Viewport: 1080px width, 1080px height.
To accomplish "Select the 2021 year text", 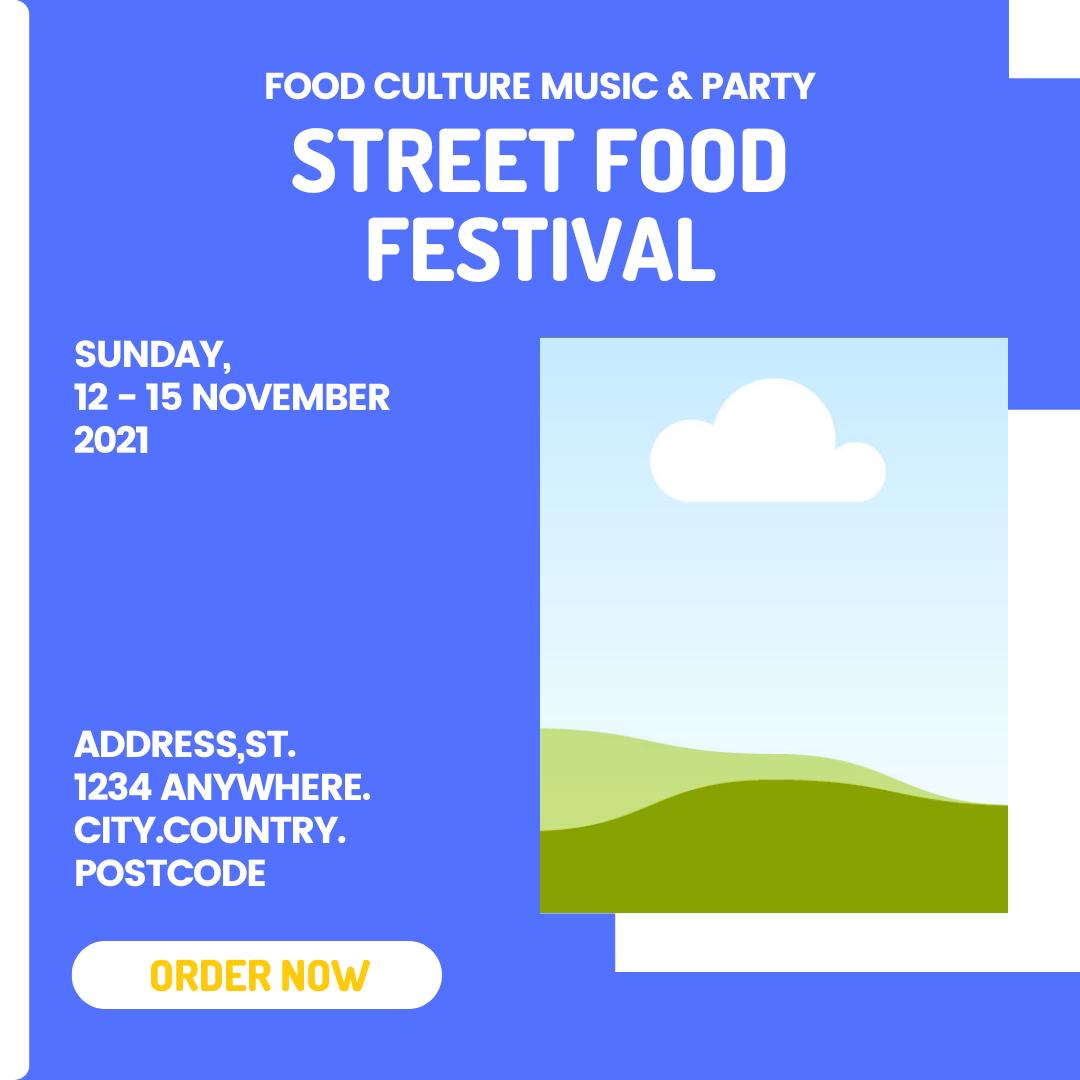I will pos(111,441).
